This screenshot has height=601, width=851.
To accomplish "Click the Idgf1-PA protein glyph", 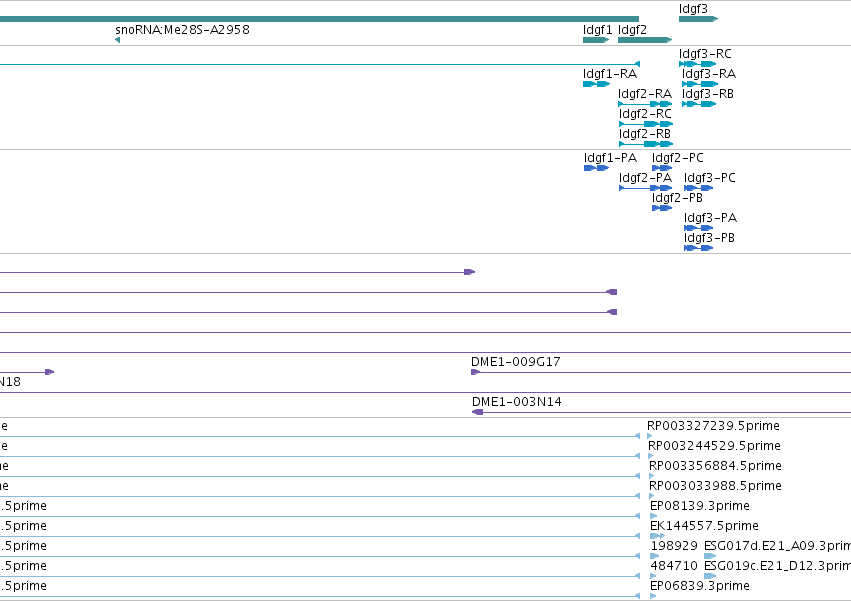I will pos(596,168).
